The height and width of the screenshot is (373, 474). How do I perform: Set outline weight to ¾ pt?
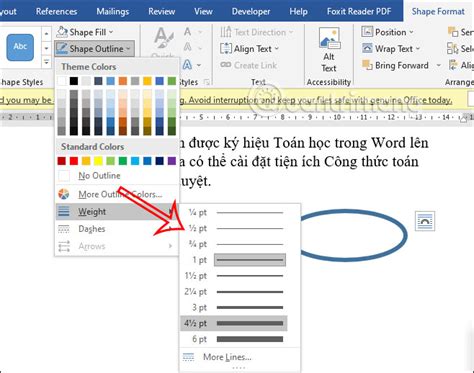coord(234,244)
